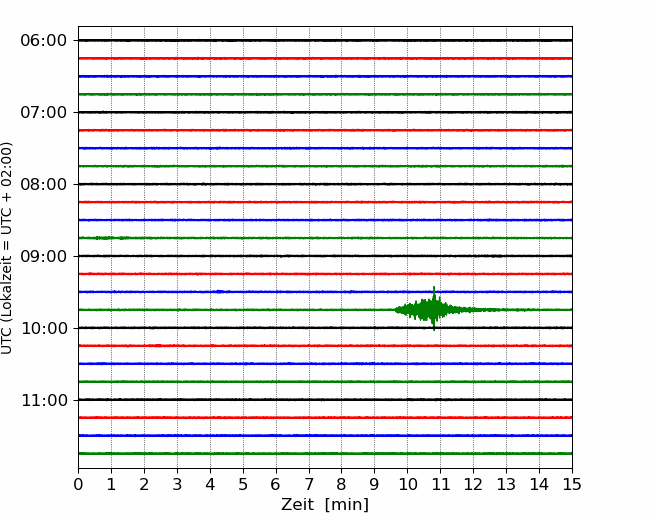Select the x-axis tick label 11
650x520 pixels.
(440, 484)
